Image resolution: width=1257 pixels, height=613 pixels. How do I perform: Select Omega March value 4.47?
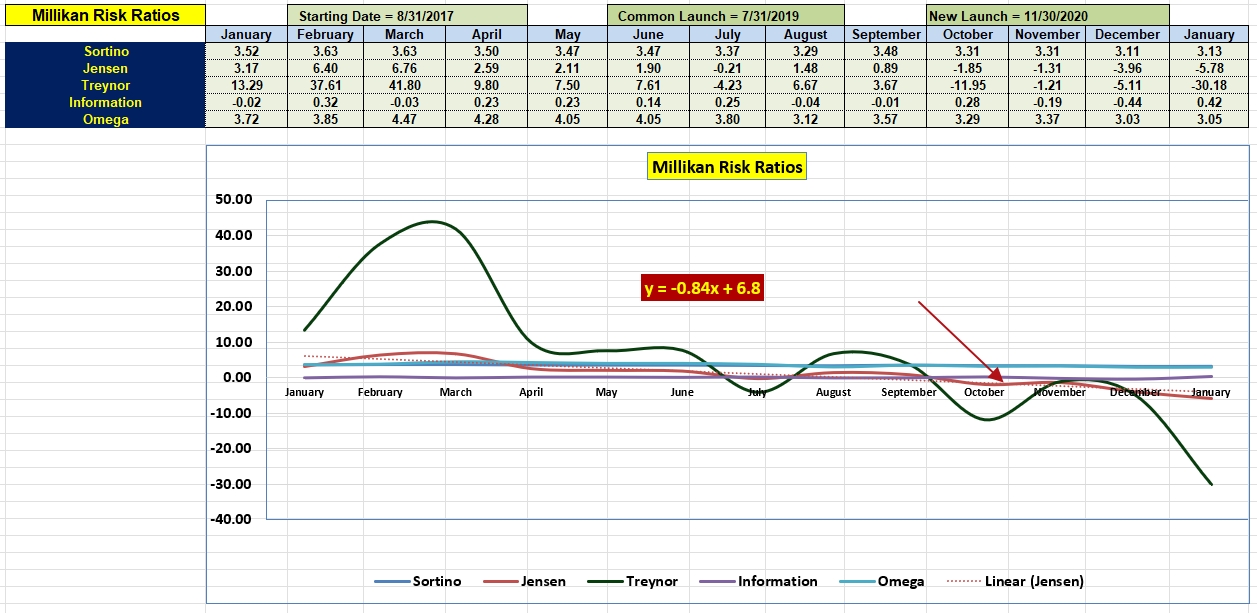(x=405, y=119)
